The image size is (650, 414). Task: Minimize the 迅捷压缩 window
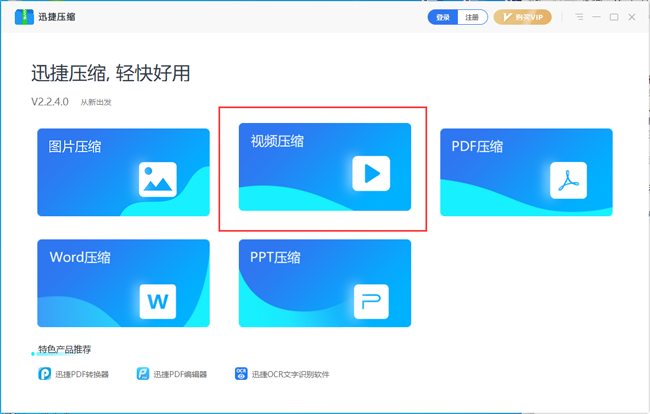(597, 17)
